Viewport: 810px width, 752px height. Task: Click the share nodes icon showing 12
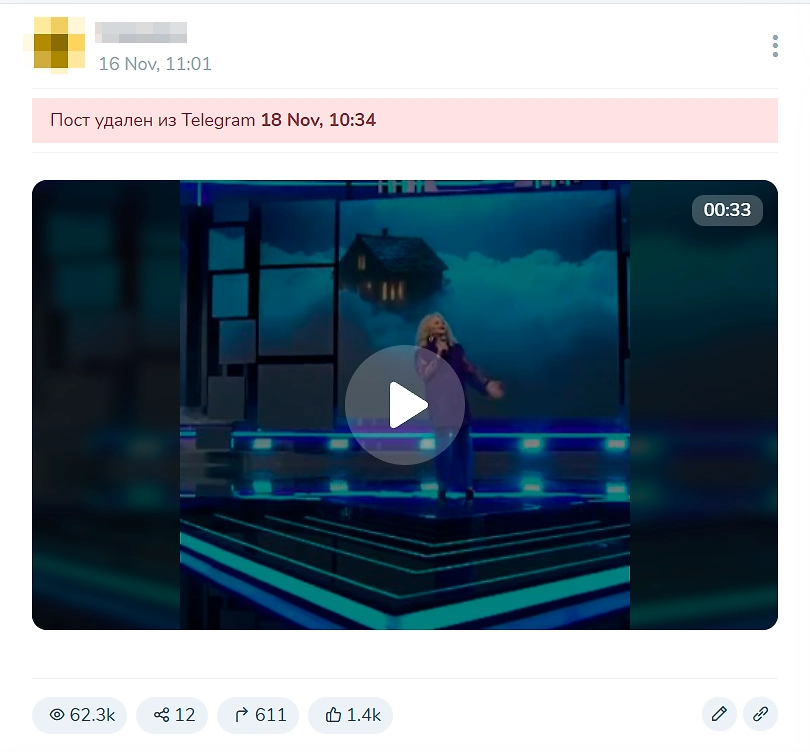pos(162,715)
